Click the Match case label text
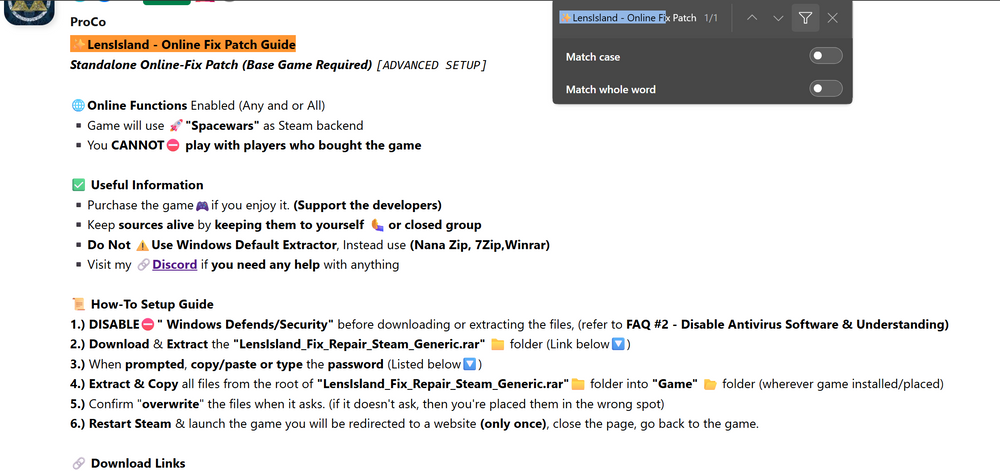1000x471 pixels. coord(592,57)
